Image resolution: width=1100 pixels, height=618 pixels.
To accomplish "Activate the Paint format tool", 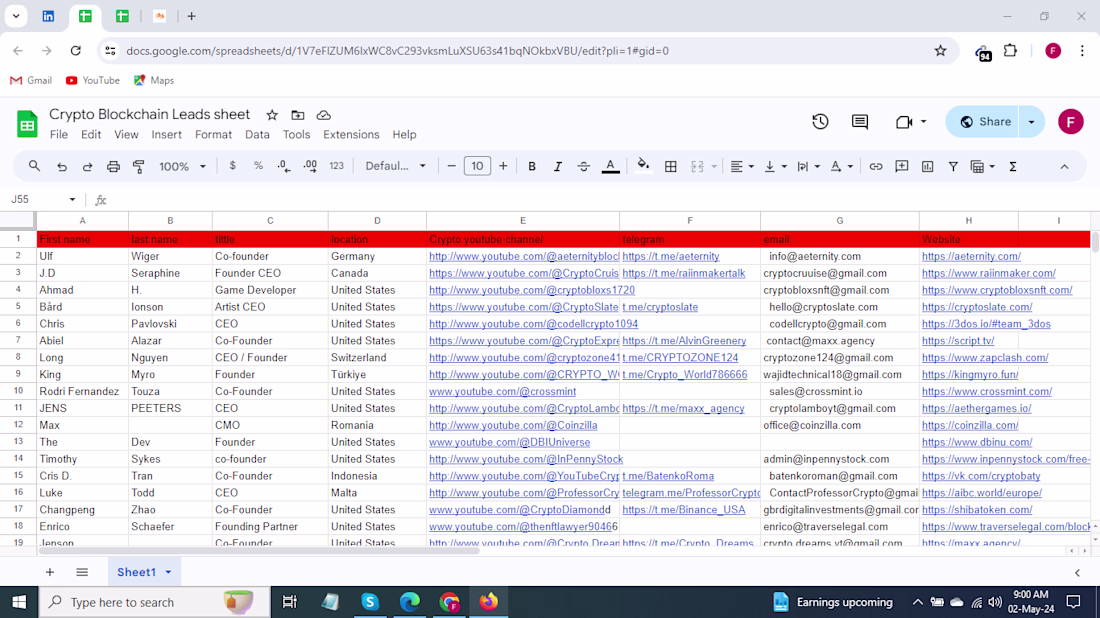I will pos(139,166).
